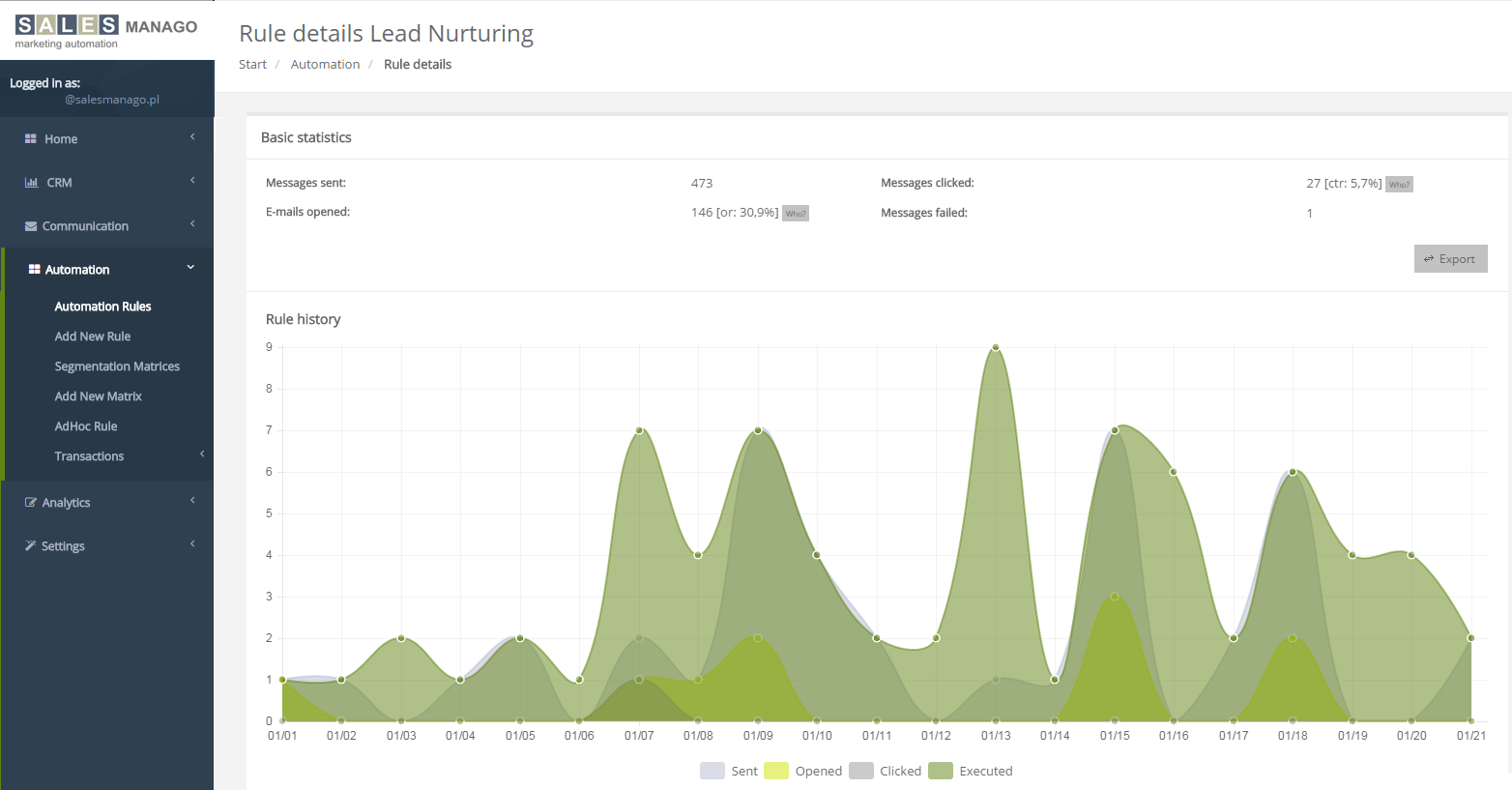Toggle the Sent legend swatch
Viewport: 1512px width, 790px height.
coord(712,771)
